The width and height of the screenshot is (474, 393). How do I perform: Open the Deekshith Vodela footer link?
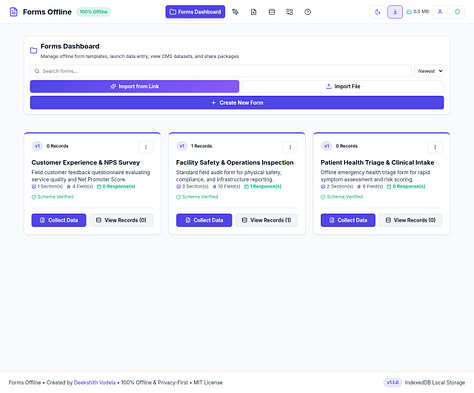point(95,383)
